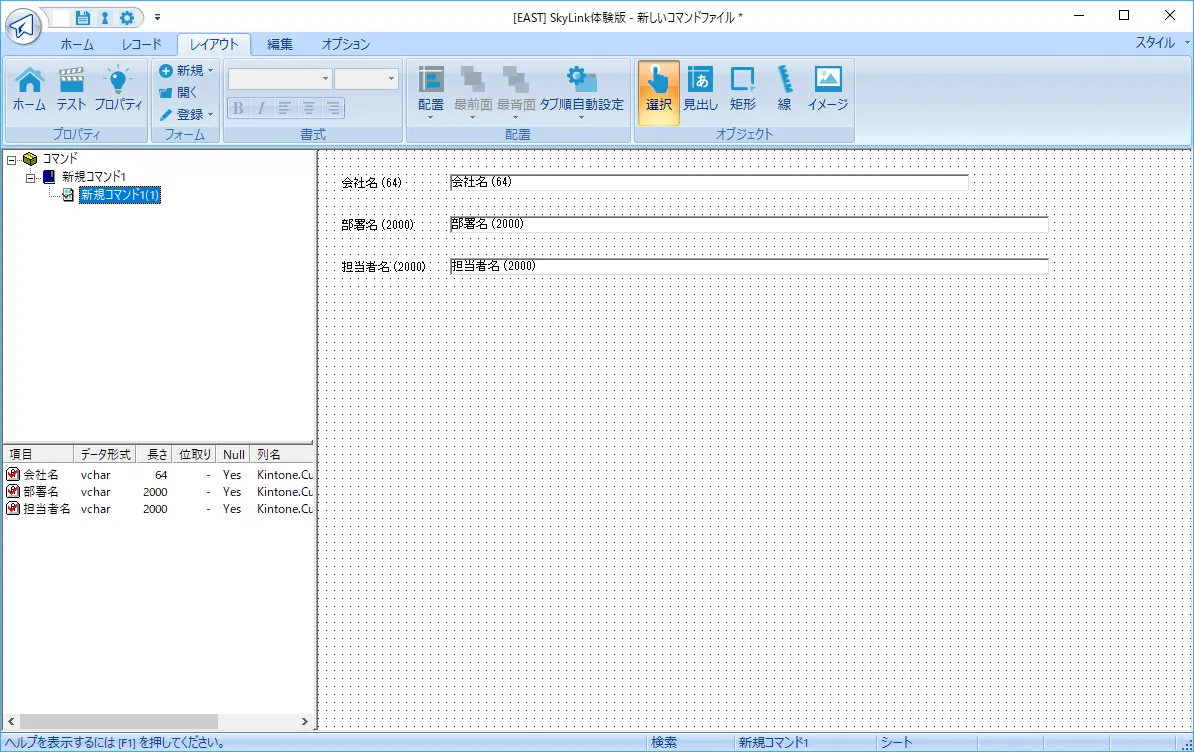Switch to the レコード tab
Image resolution: width=1194 pixels, height=752 pixels.
[x=141, y=44]
